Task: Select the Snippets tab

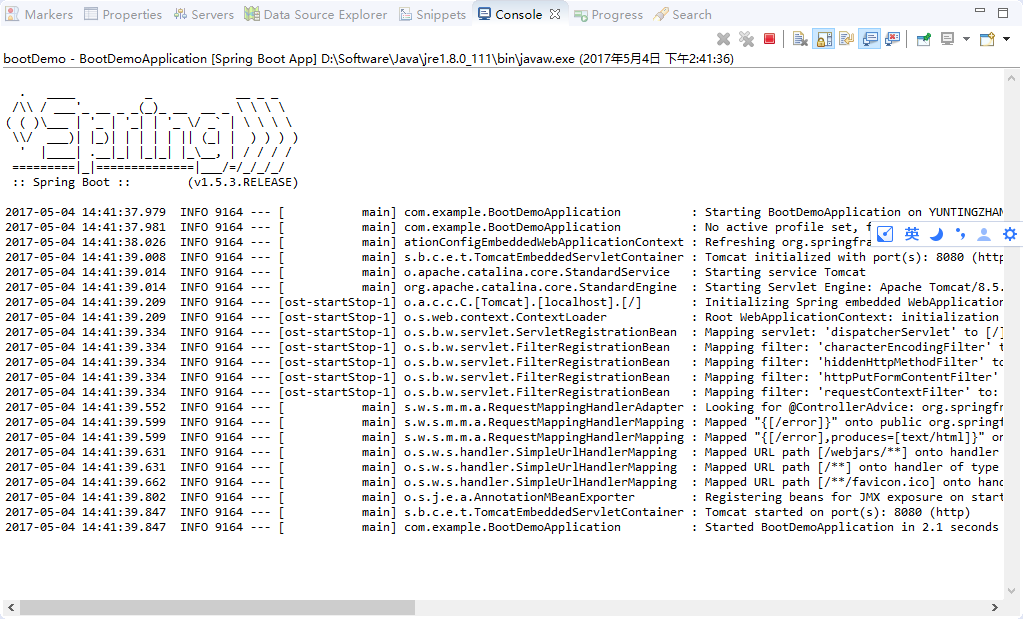Action: [433, 14]
